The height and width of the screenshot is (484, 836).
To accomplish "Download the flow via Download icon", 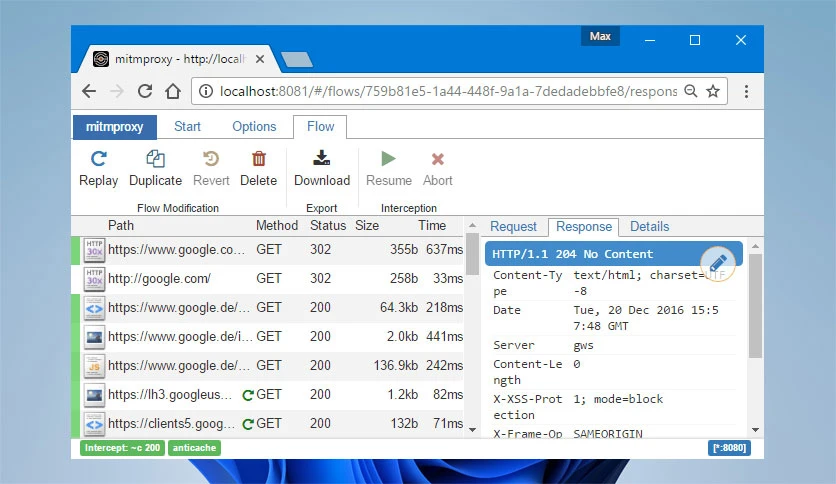I will [321, 158].
